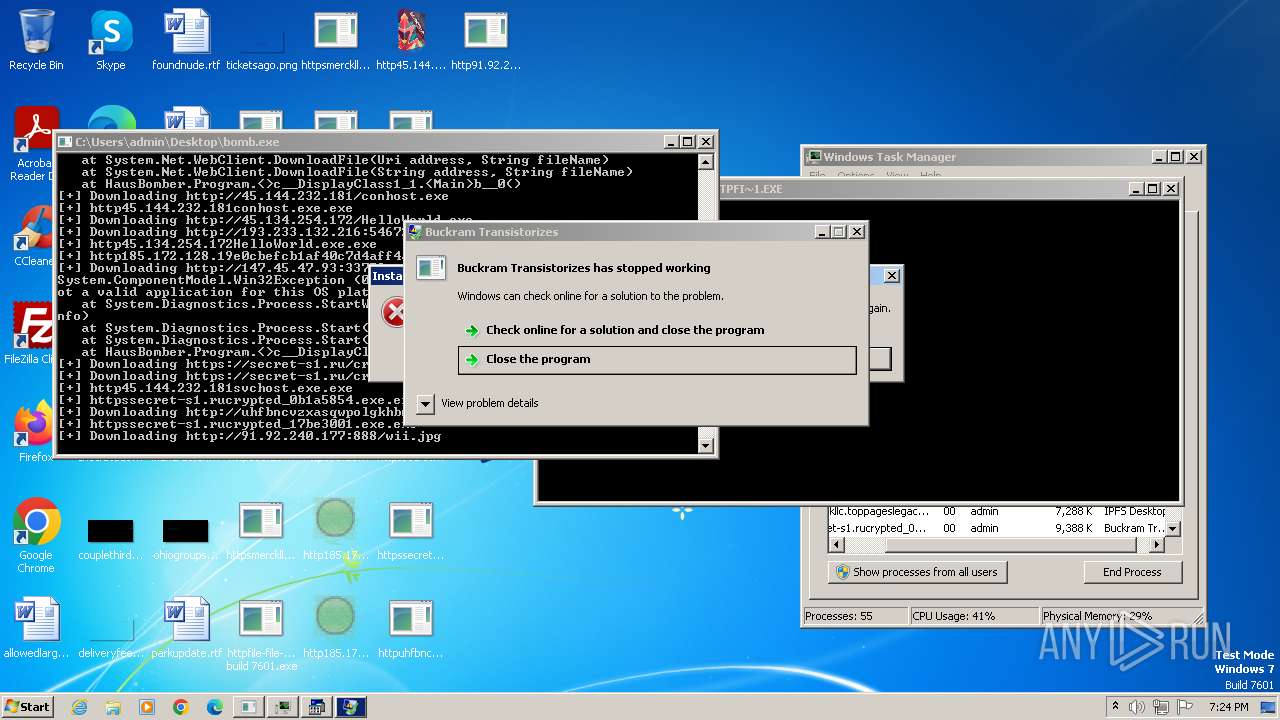Open FileZilla Client desktop shortcut
Image resolution: width=1280 pixels, height=720 pixels.
point(30,333)
